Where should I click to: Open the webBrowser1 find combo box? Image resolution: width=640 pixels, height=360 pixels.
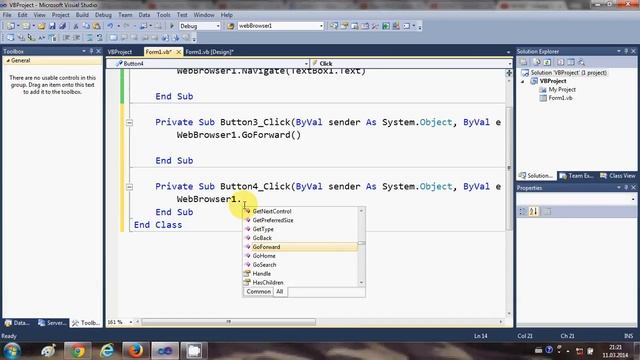(280, 26)
